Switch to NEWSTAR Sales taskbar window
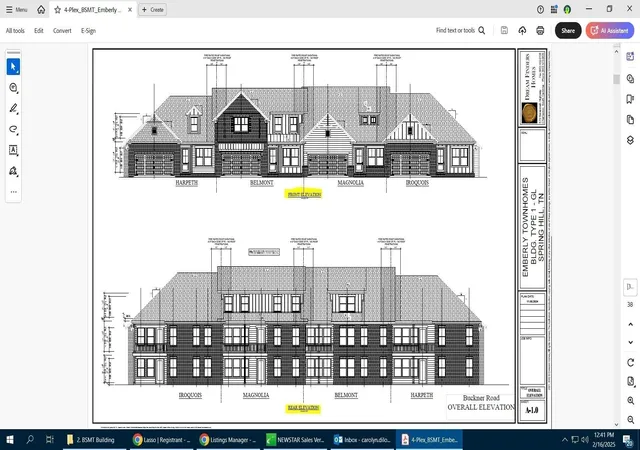The height and width of the screenshot is (450, 640). point(296,440)
